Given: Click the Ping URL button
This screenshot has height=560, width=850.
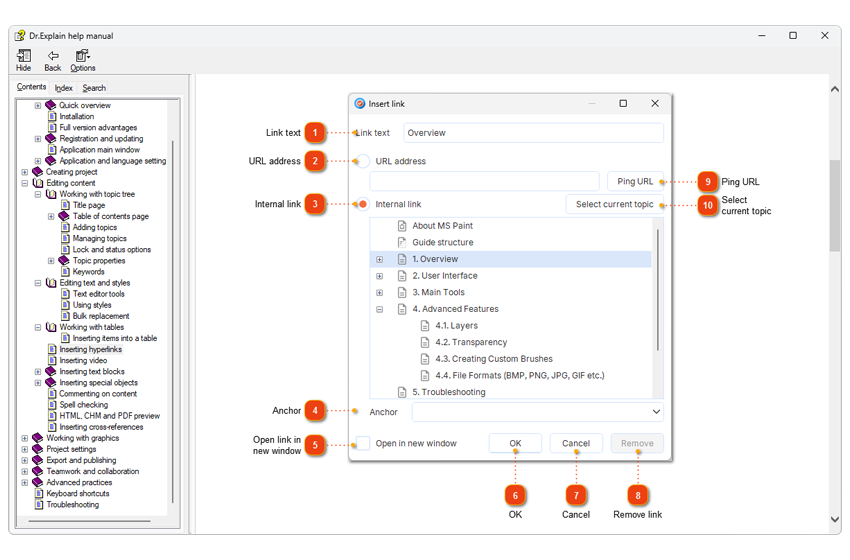Looking at the screenshot, I should (635, 182).
